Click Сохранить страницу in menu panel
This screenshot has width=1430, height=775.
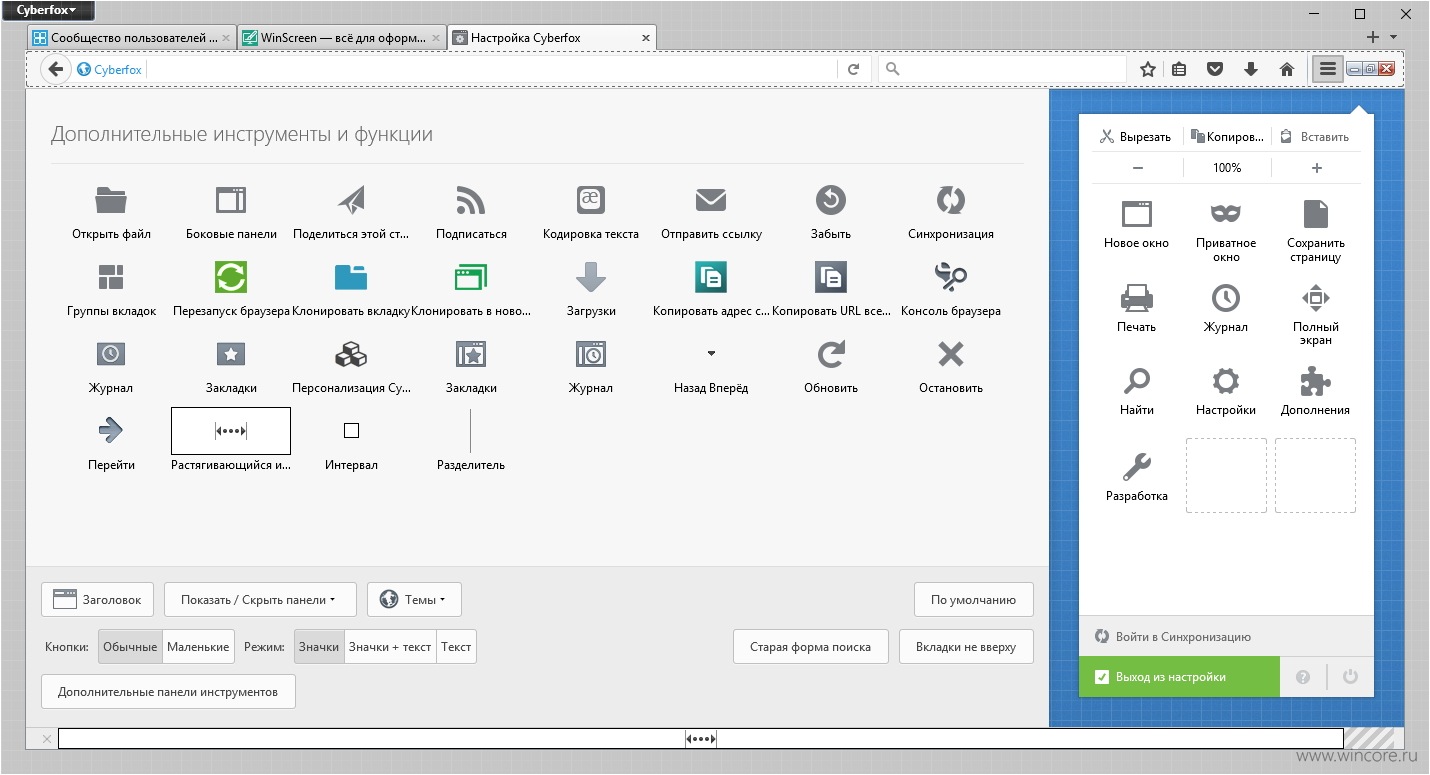[1316, 229]
